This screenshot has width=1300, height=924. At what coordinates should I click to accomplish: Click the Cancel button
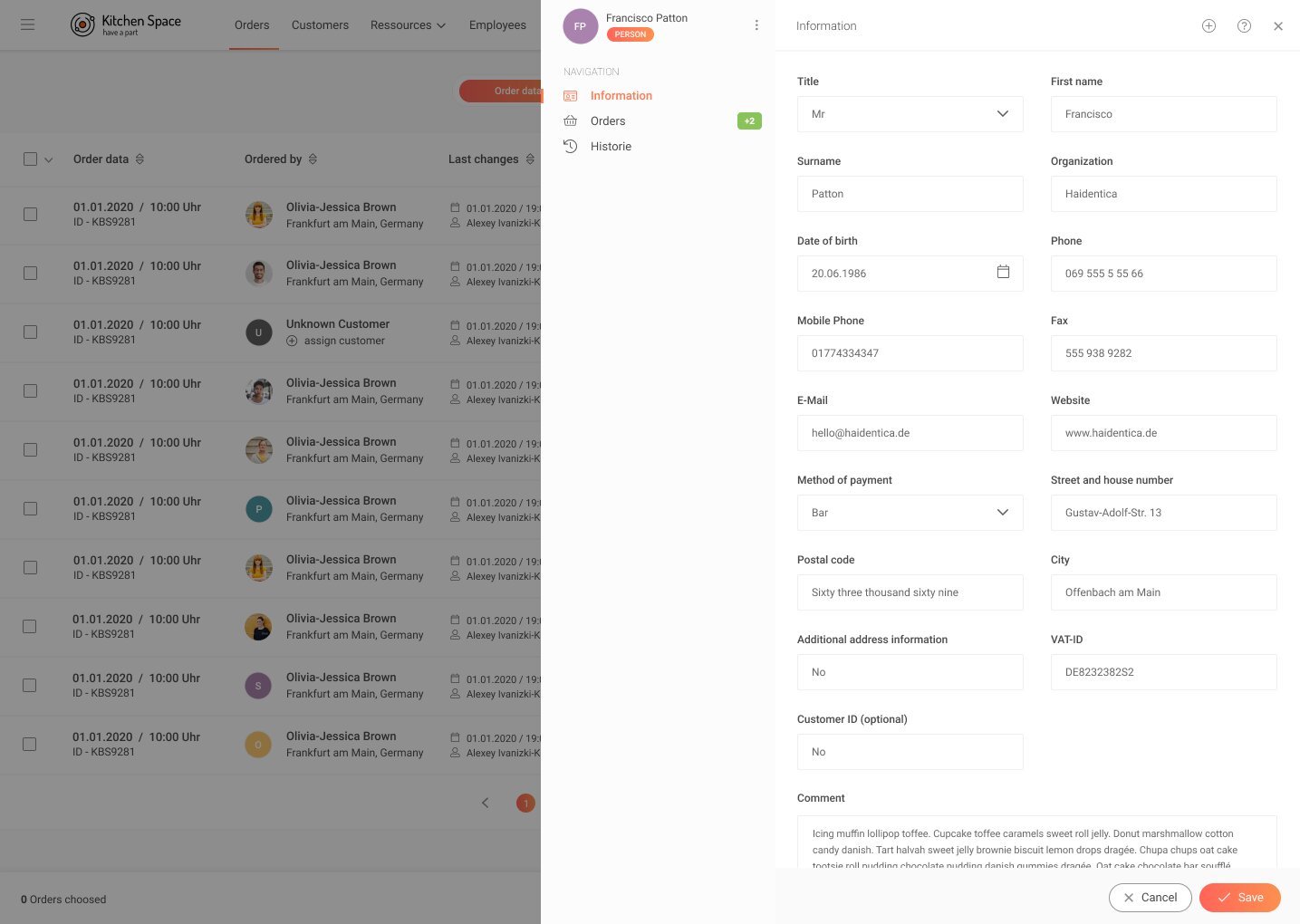point(1150,898)
